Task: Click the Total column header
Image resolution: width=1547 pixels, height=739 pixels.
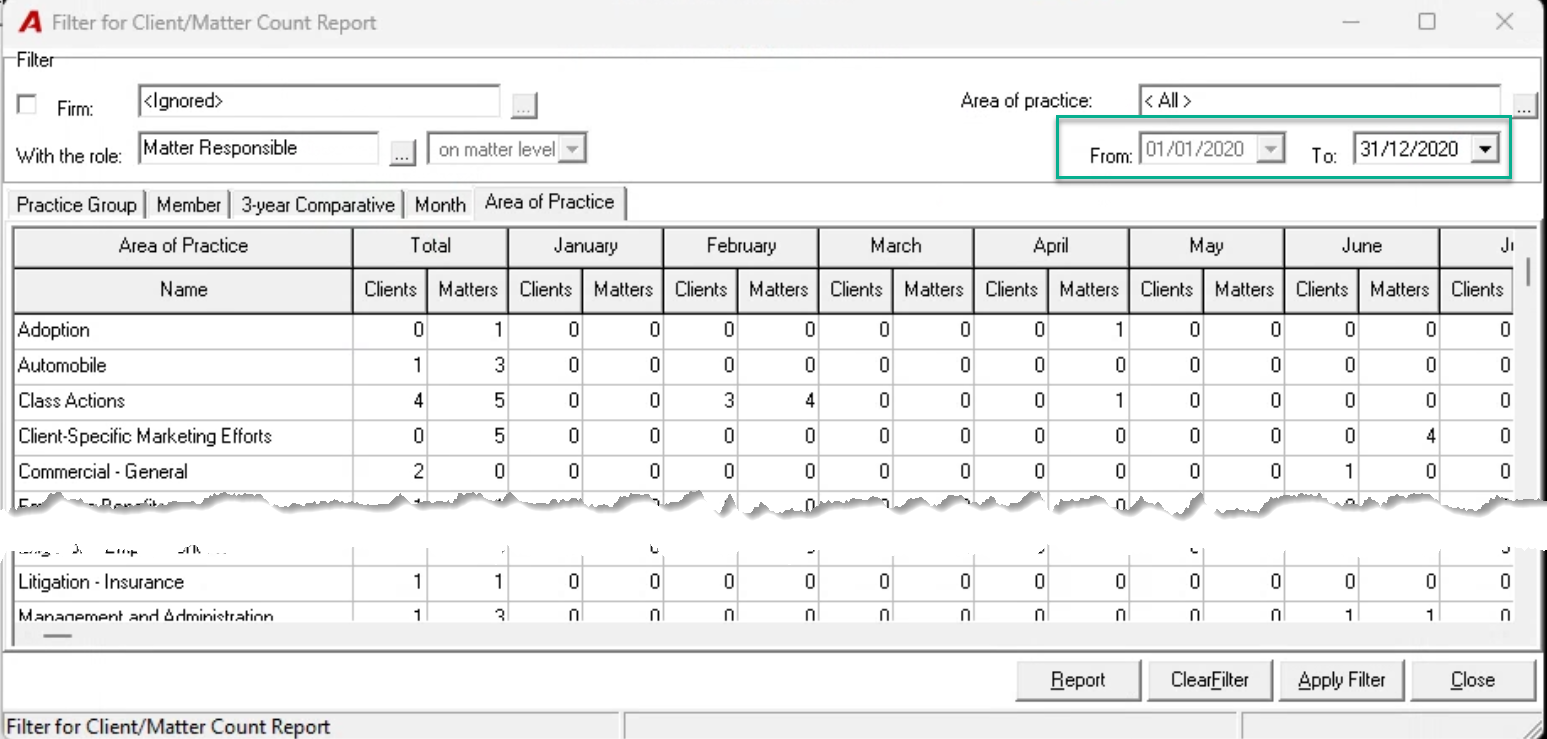Action: click(x=431, y=247)
